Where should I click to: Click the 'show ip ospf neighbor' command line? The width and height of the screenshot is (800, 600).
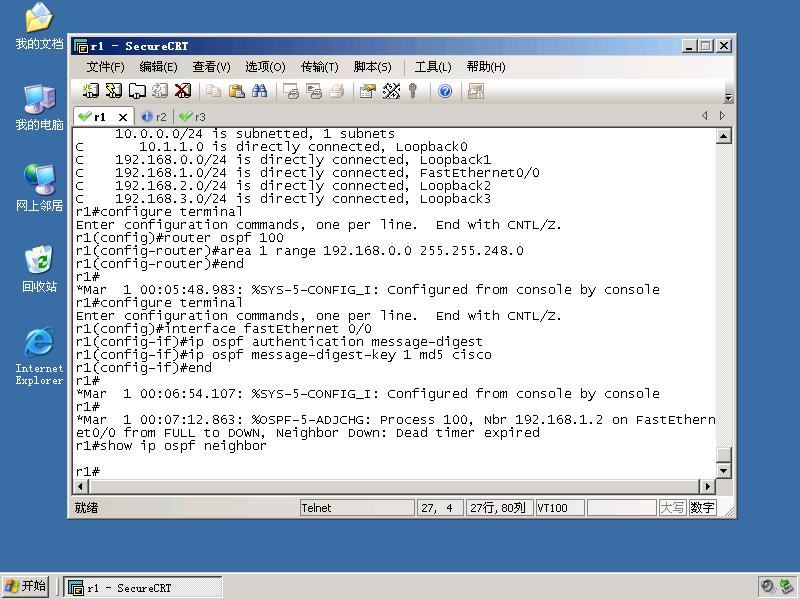pyautogui.click(x=171, y=446)
